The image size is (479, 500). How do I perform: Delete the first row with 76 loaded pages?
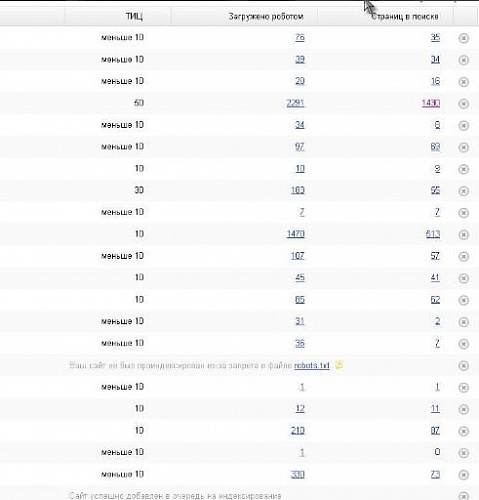click(x=463, y=38)
